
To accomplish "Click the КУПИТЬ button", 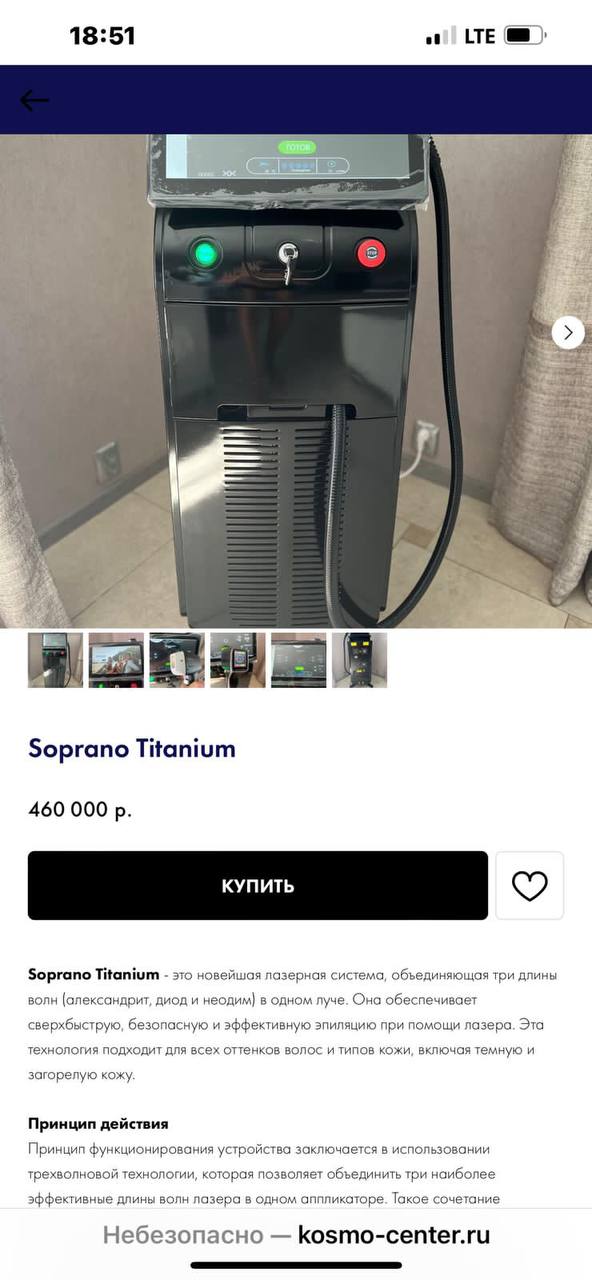I will [258, 886].
